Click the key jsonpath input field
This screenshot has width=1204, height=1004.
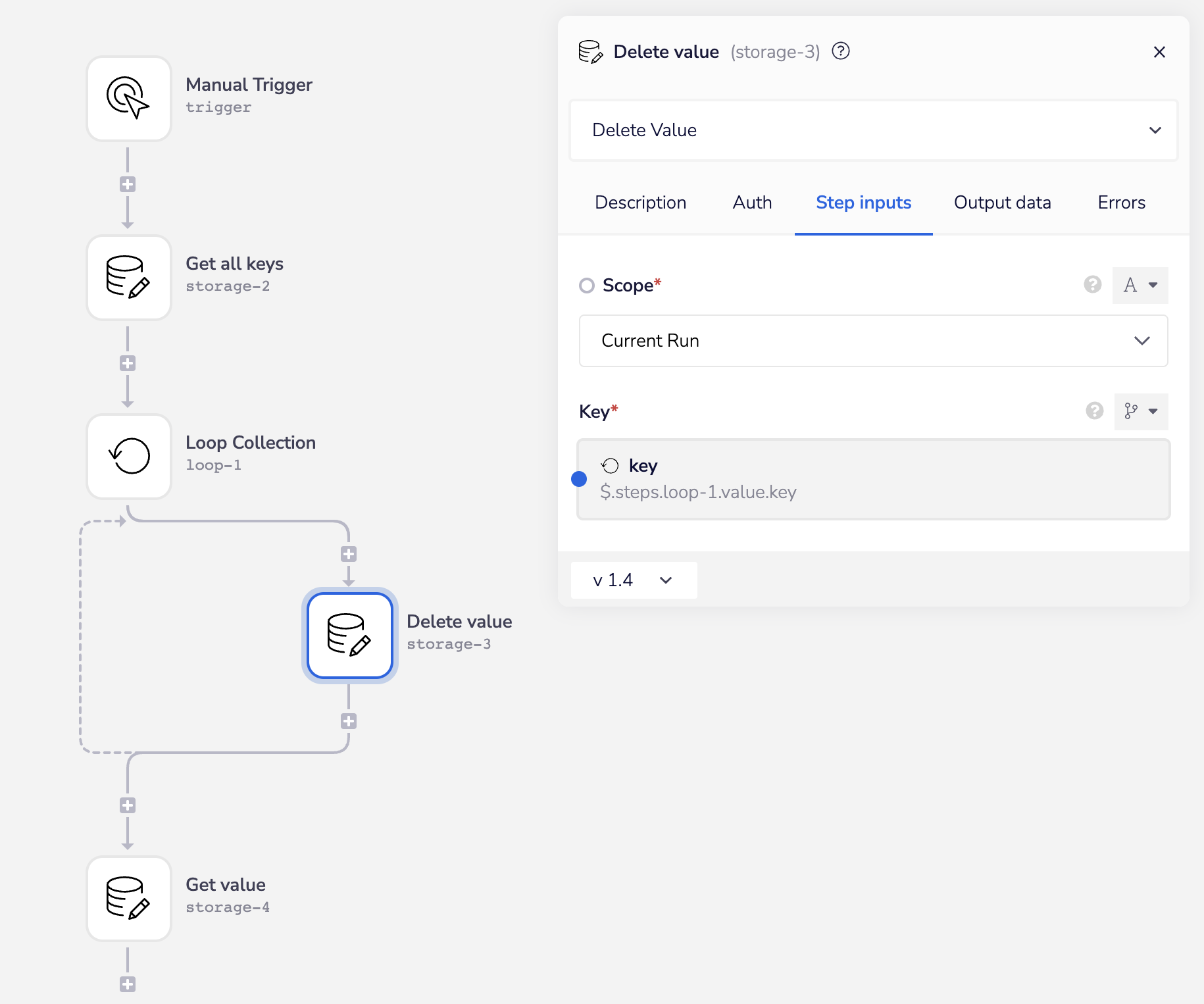(873, 480)
